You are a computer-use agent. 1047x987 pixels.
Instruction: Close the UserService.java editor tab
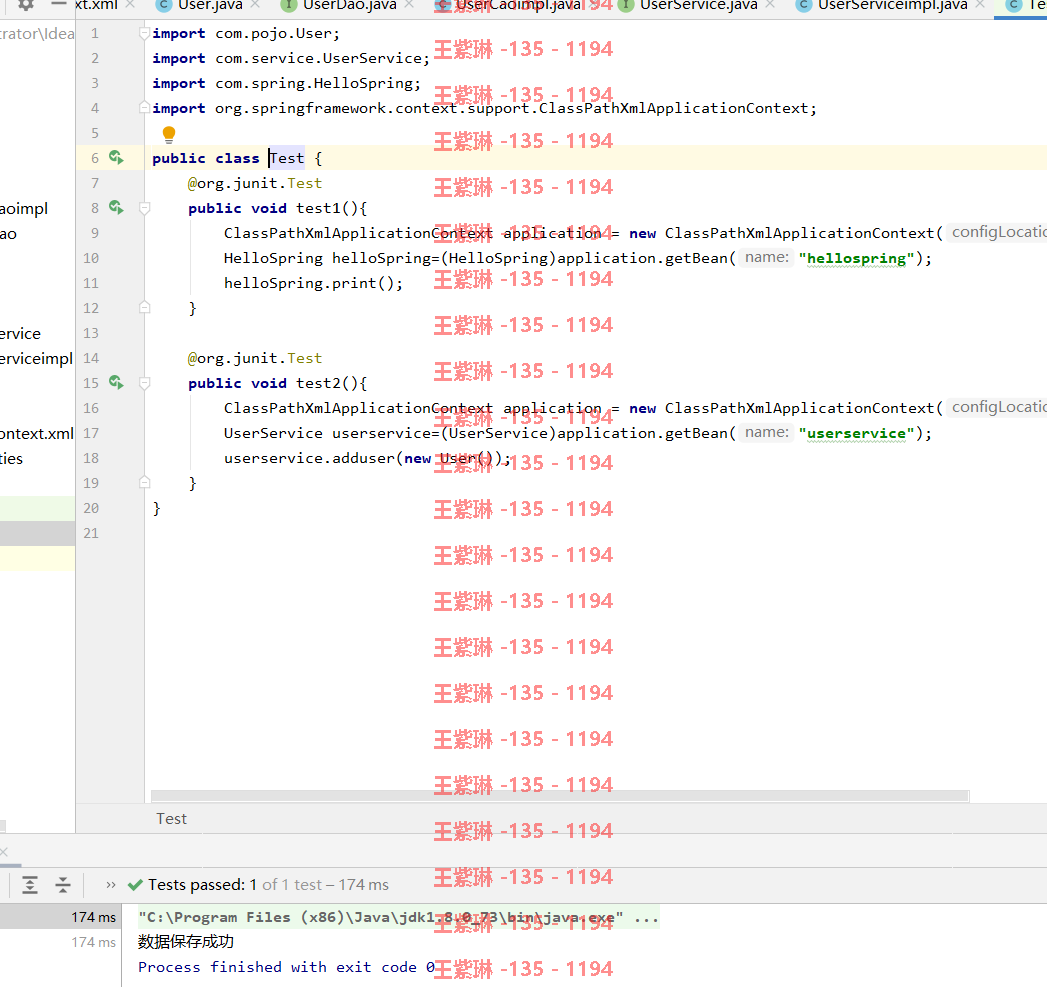pos(771,5)
